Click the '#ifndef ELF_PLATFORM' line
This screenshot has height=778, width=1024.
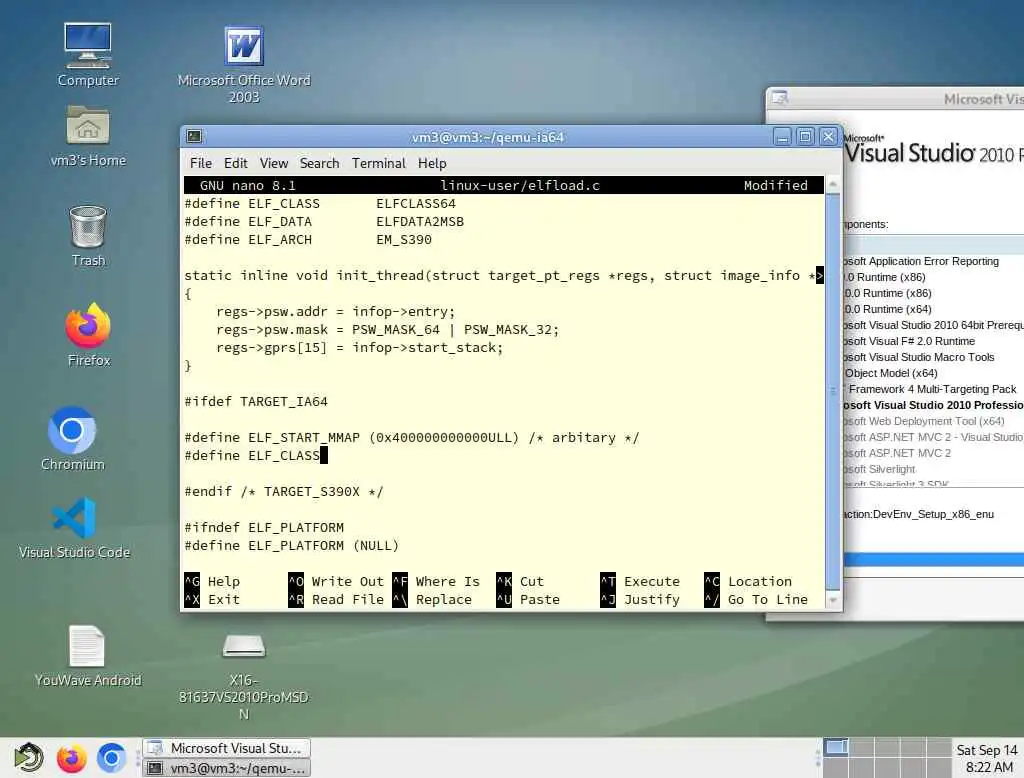[x=264, y=527]
